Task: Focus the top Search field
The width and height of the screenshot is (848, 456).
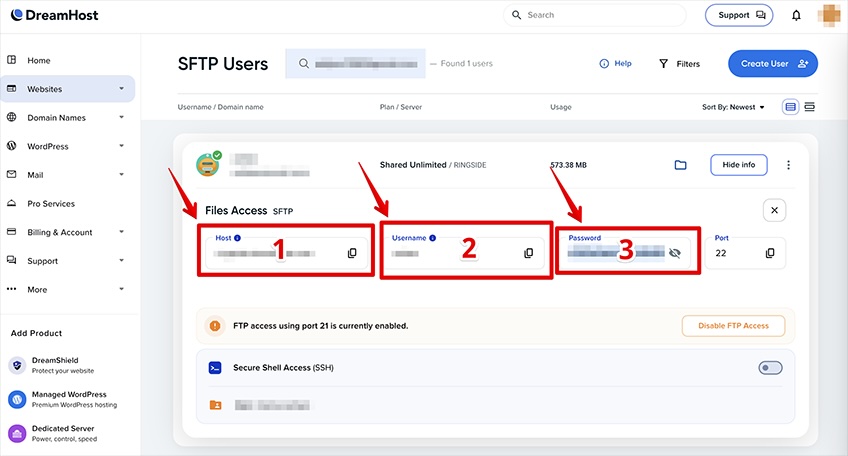Action: point(595,15)
